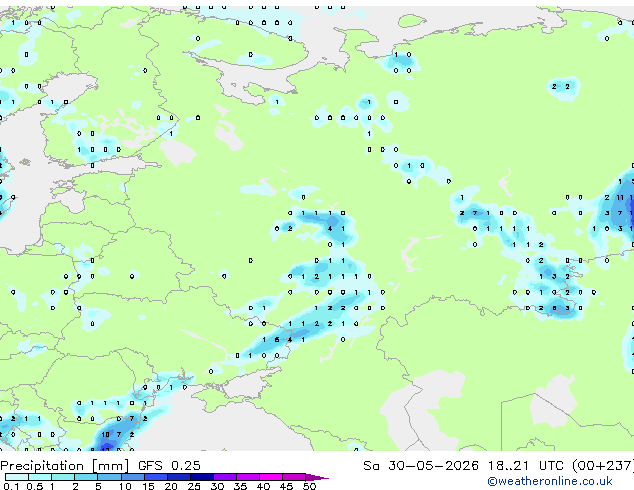Click the 2–5 mm legend color swatch

(x=86, y=477)
